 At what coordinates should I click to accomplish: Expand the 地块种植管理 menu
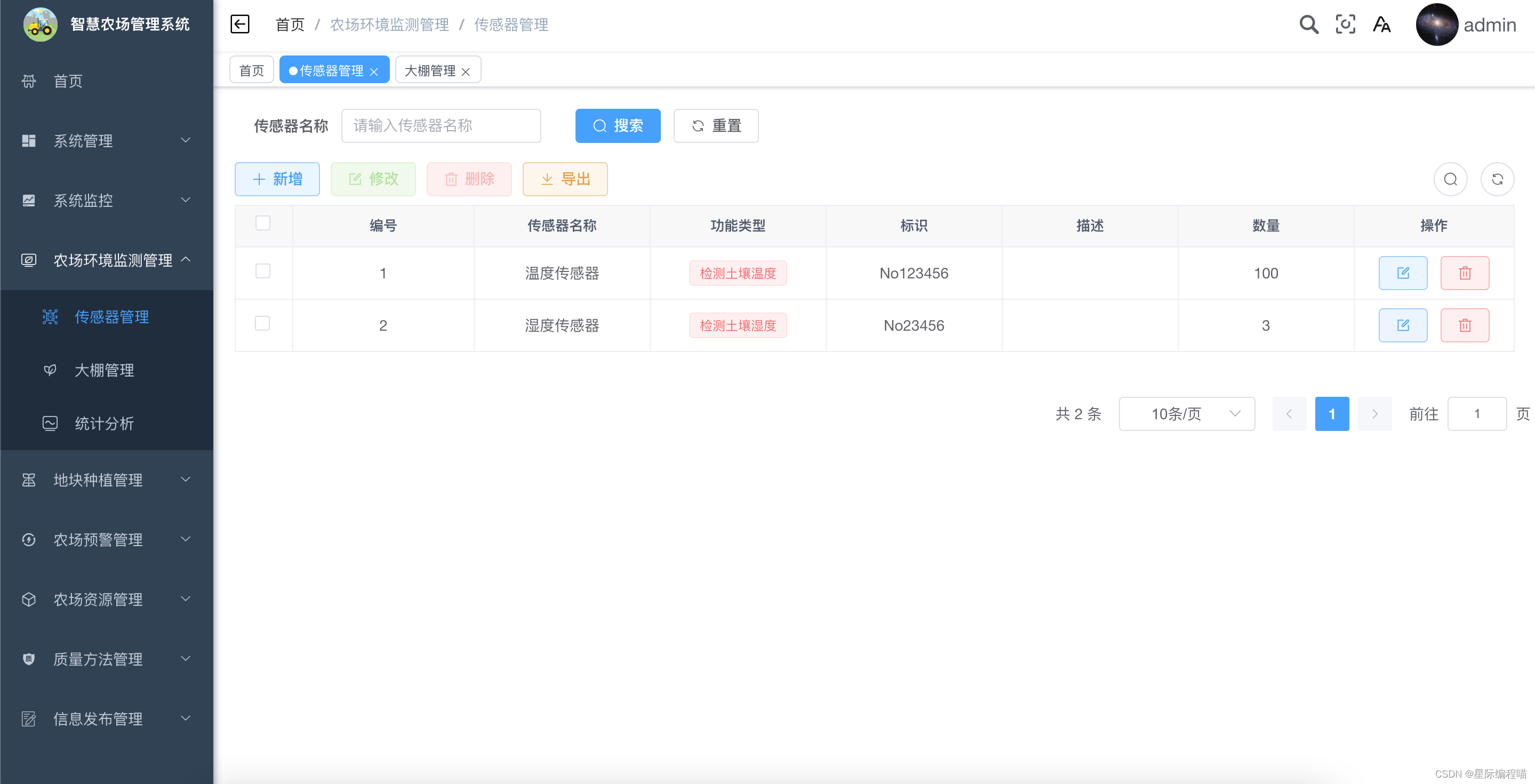(107, 480)
